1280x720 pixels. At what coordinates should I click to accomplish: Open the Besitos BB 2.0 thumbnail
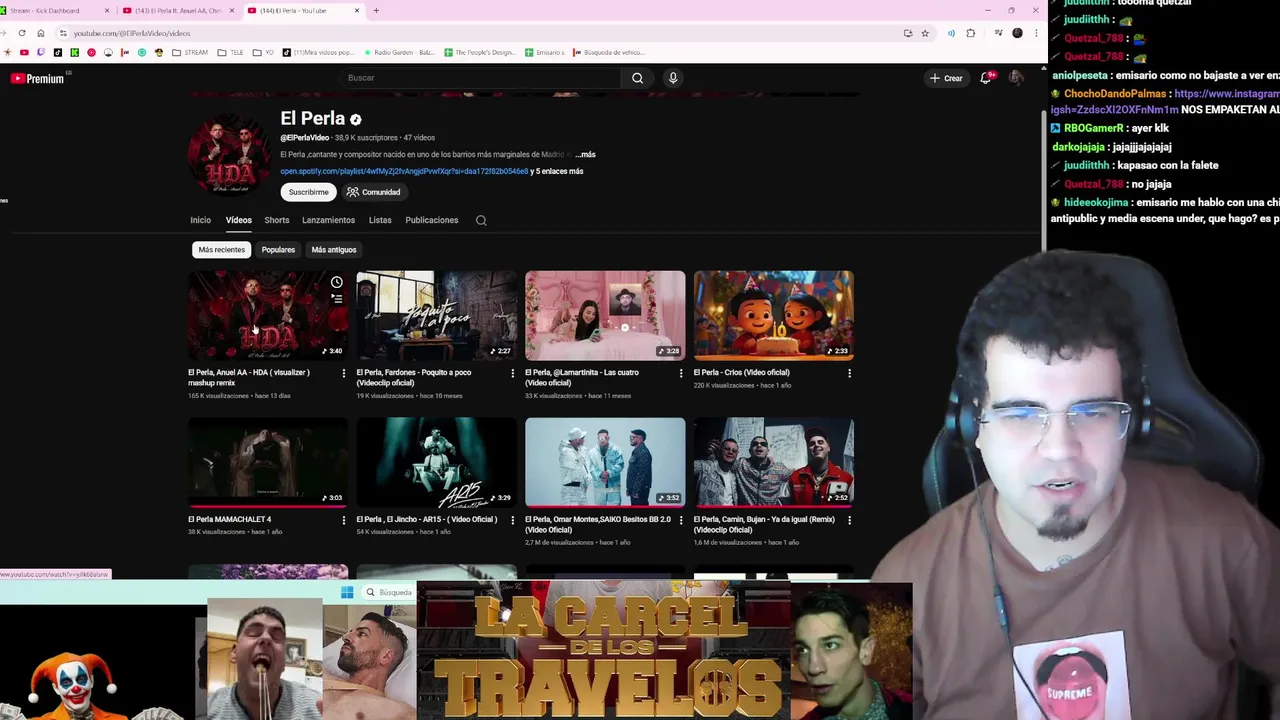coord(605,462)
